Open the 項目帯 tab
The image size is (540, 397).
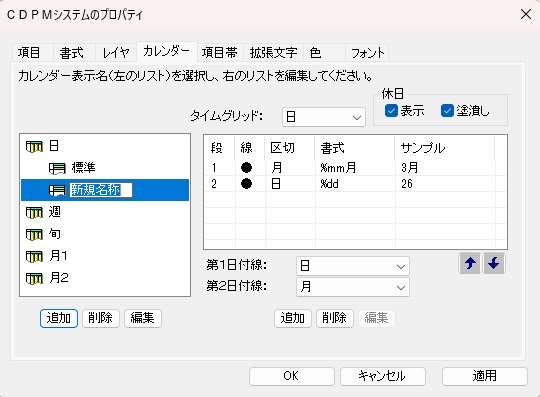220,53
